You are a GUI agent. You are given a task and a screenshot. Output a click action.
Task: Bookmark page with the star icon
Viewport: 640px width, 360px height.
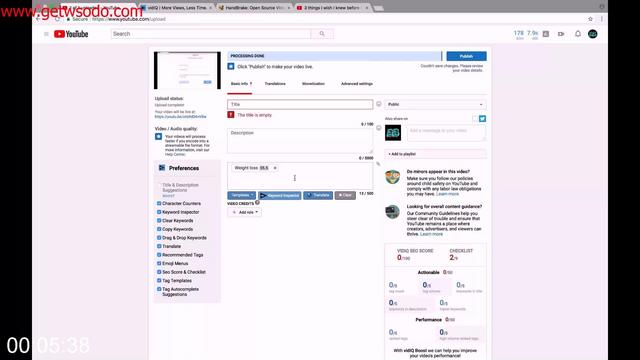pyautogui.click(x=590, y=19)
